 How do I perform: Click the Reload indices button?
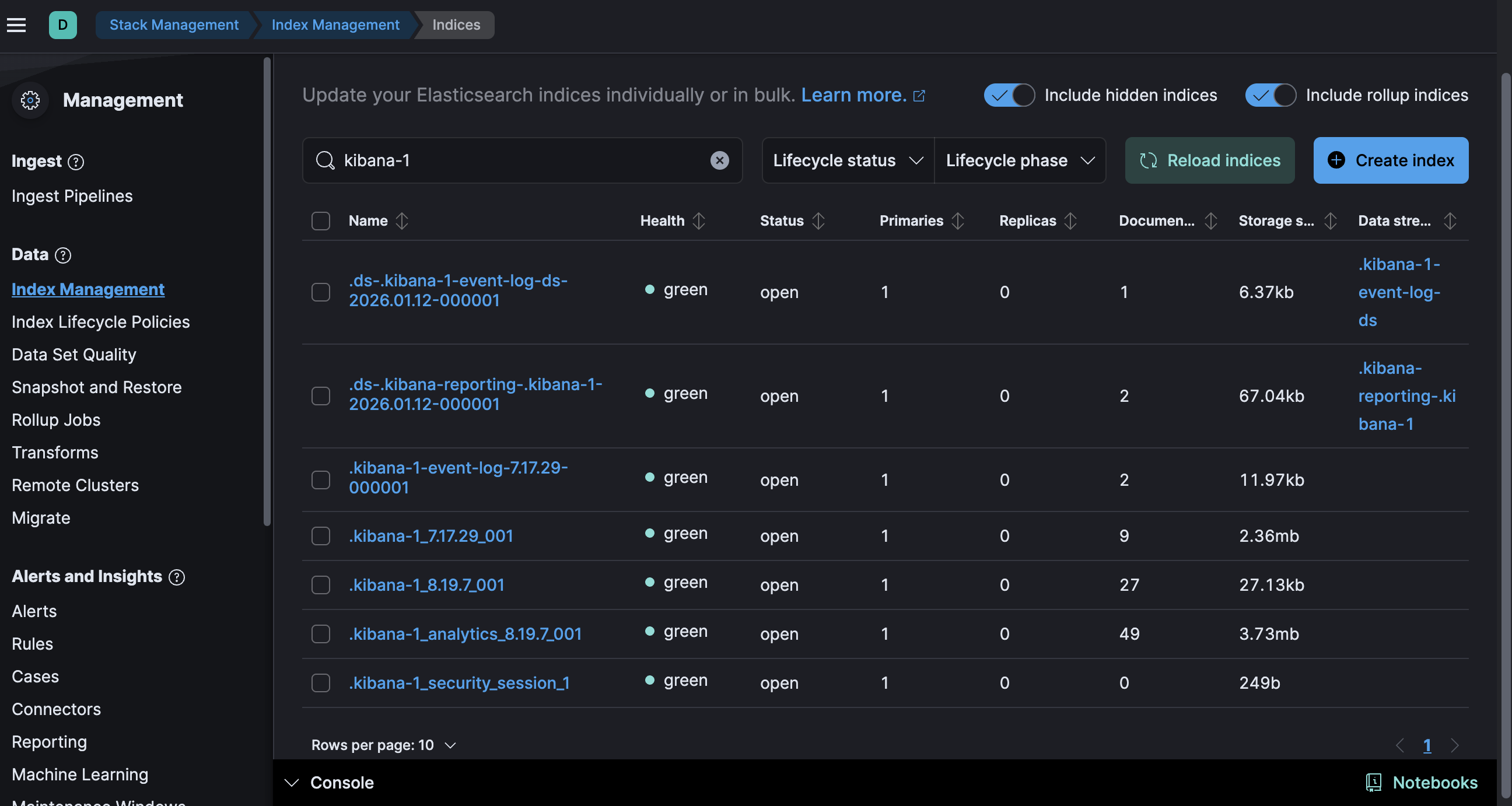coord(1209,160)
